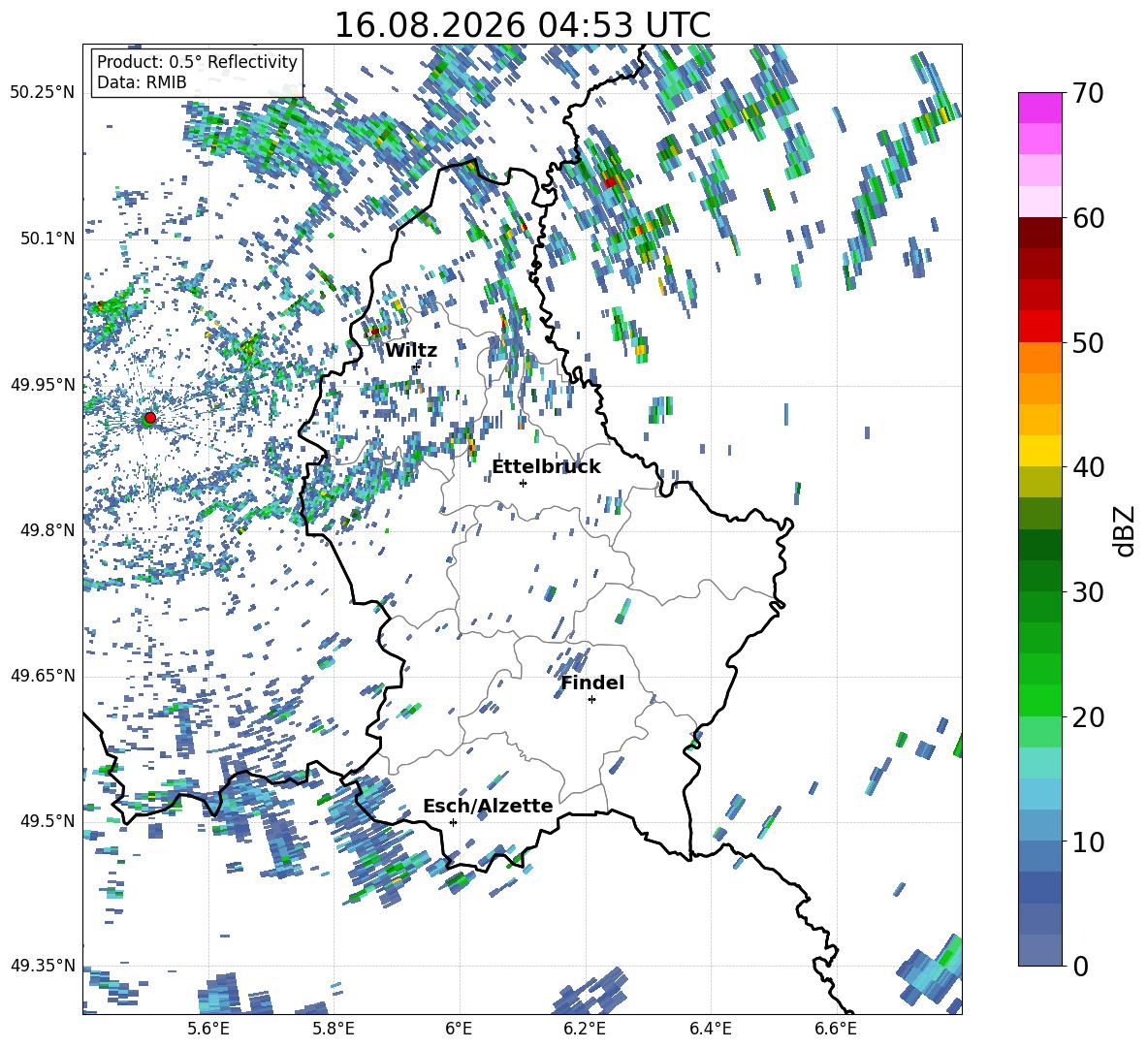1148x1048 pixels.
Task: Click the Esch/Alzette city label
Action: coord(488,807)
